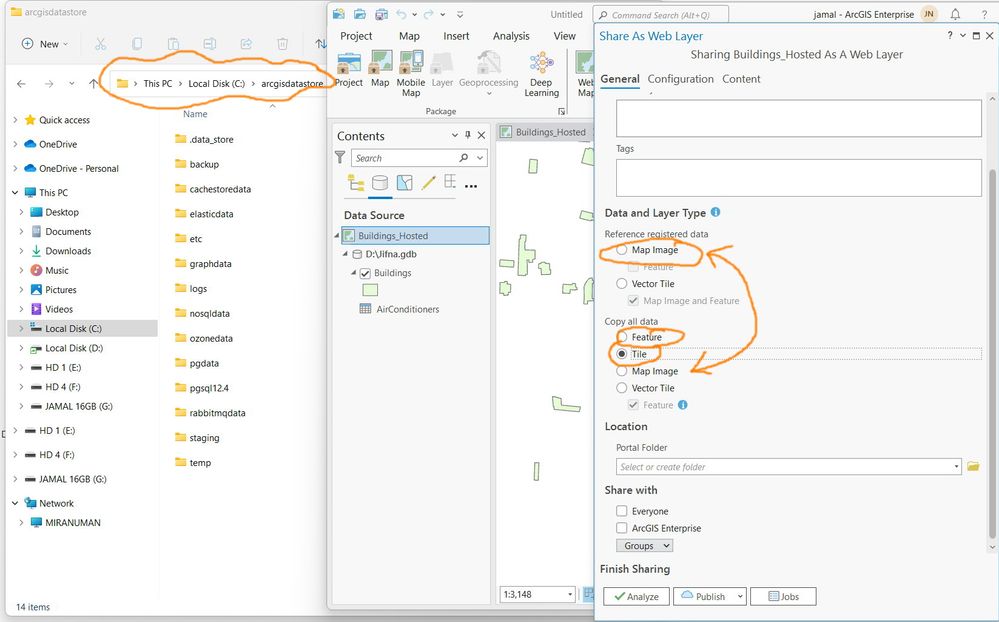Click the Open Project icon in quick access toolbar
Viewport: 999px width, 622px height.
[360, 14]
